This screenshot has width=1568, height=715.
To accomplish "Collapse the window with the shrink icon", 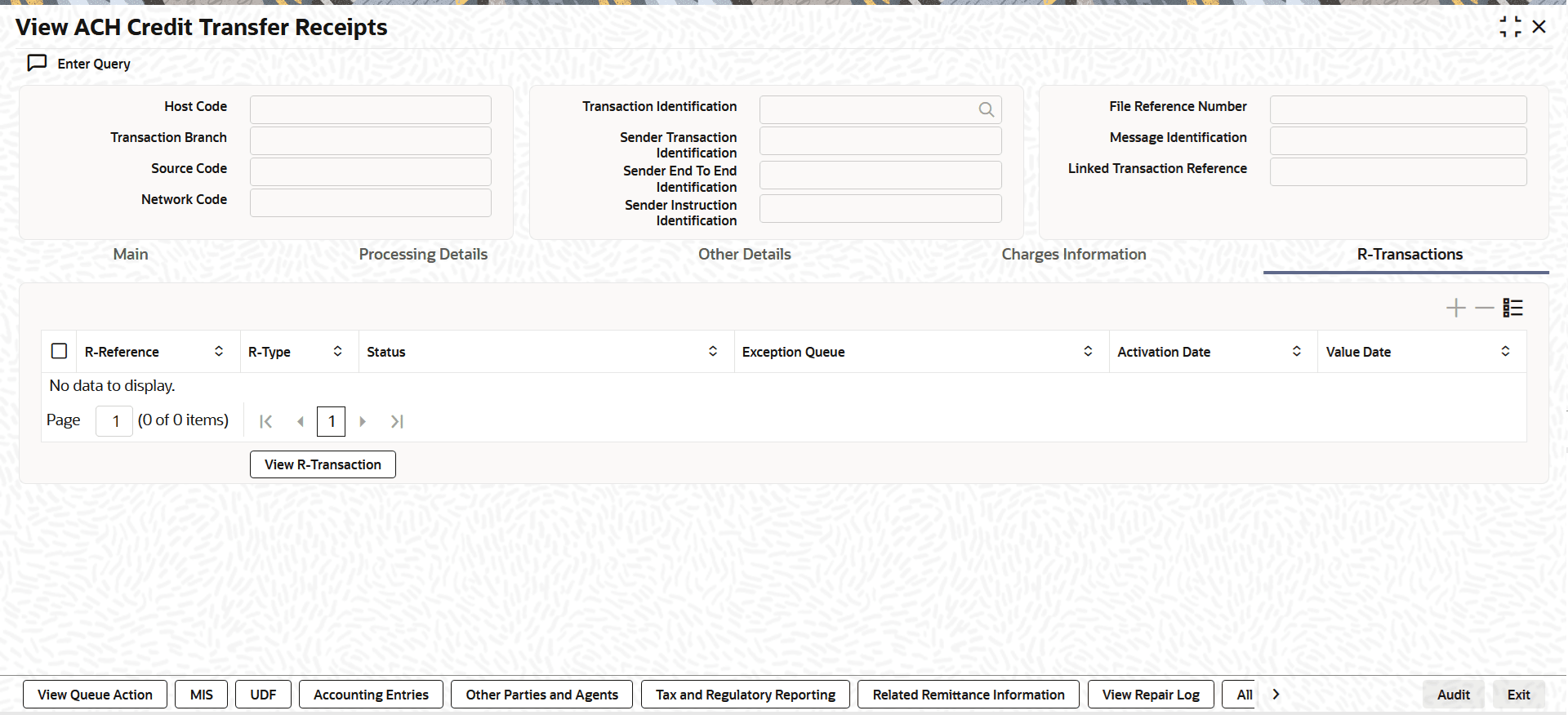I will pyautogui.click(x=1510, y=27).
